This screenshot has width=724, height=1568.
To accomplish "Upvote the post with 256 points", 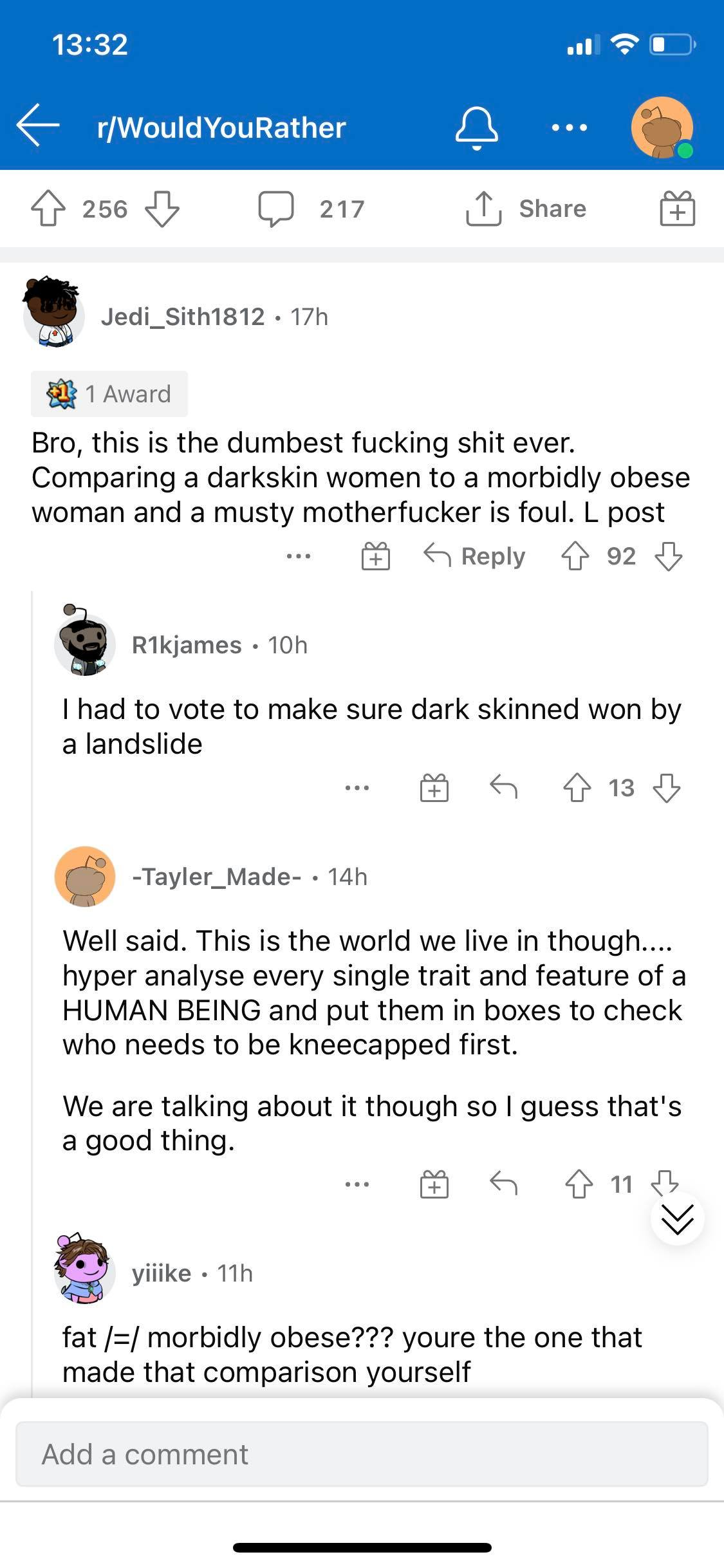I will pyautogui.click(x=48, y=209).
